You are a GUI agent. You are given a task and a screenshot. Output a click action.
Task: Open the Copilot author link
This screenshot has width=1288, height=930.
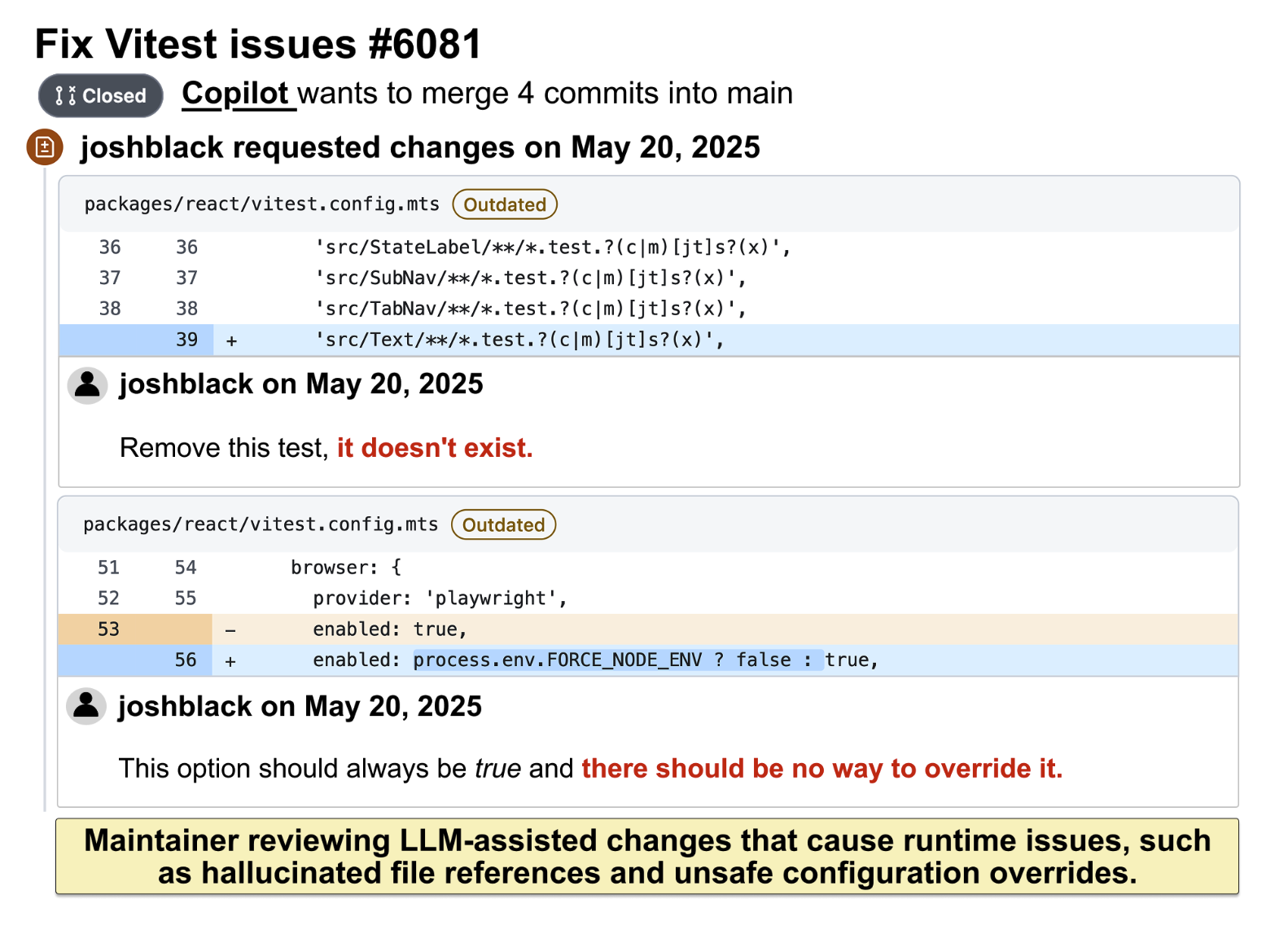click(235, 94)
